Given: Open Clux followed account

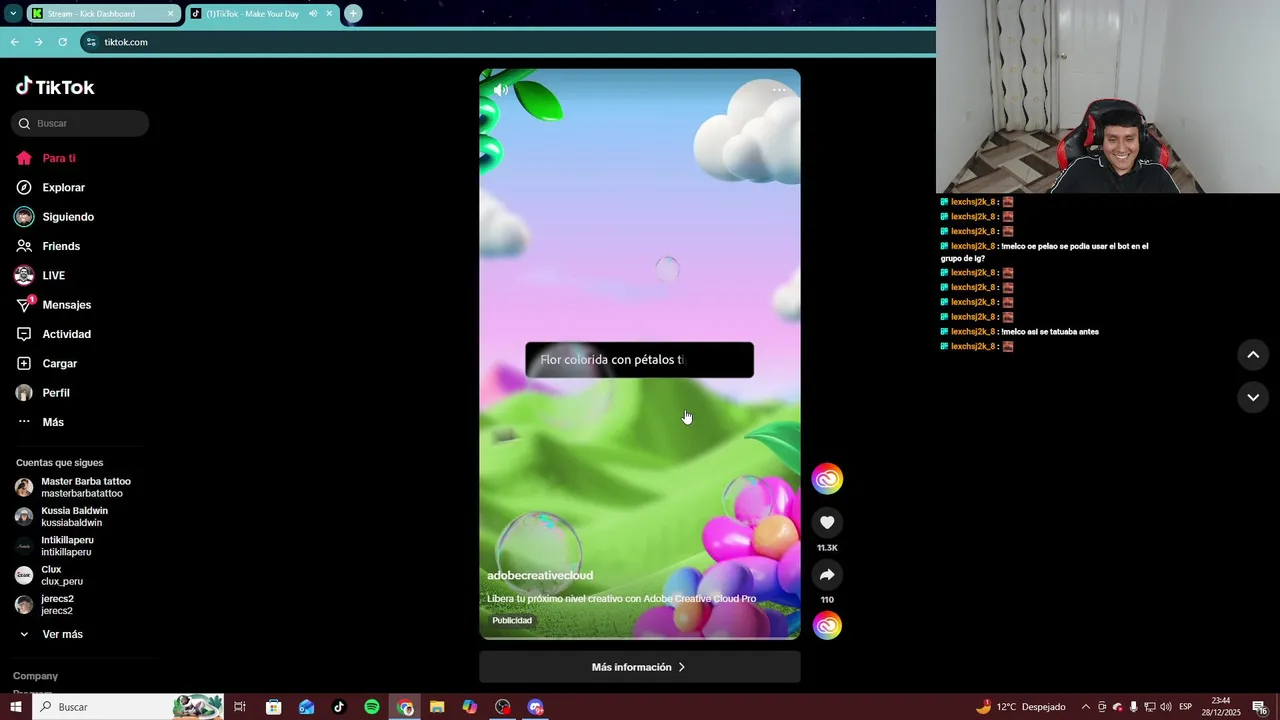Looking at the screenshot, I should click(49, 575).
